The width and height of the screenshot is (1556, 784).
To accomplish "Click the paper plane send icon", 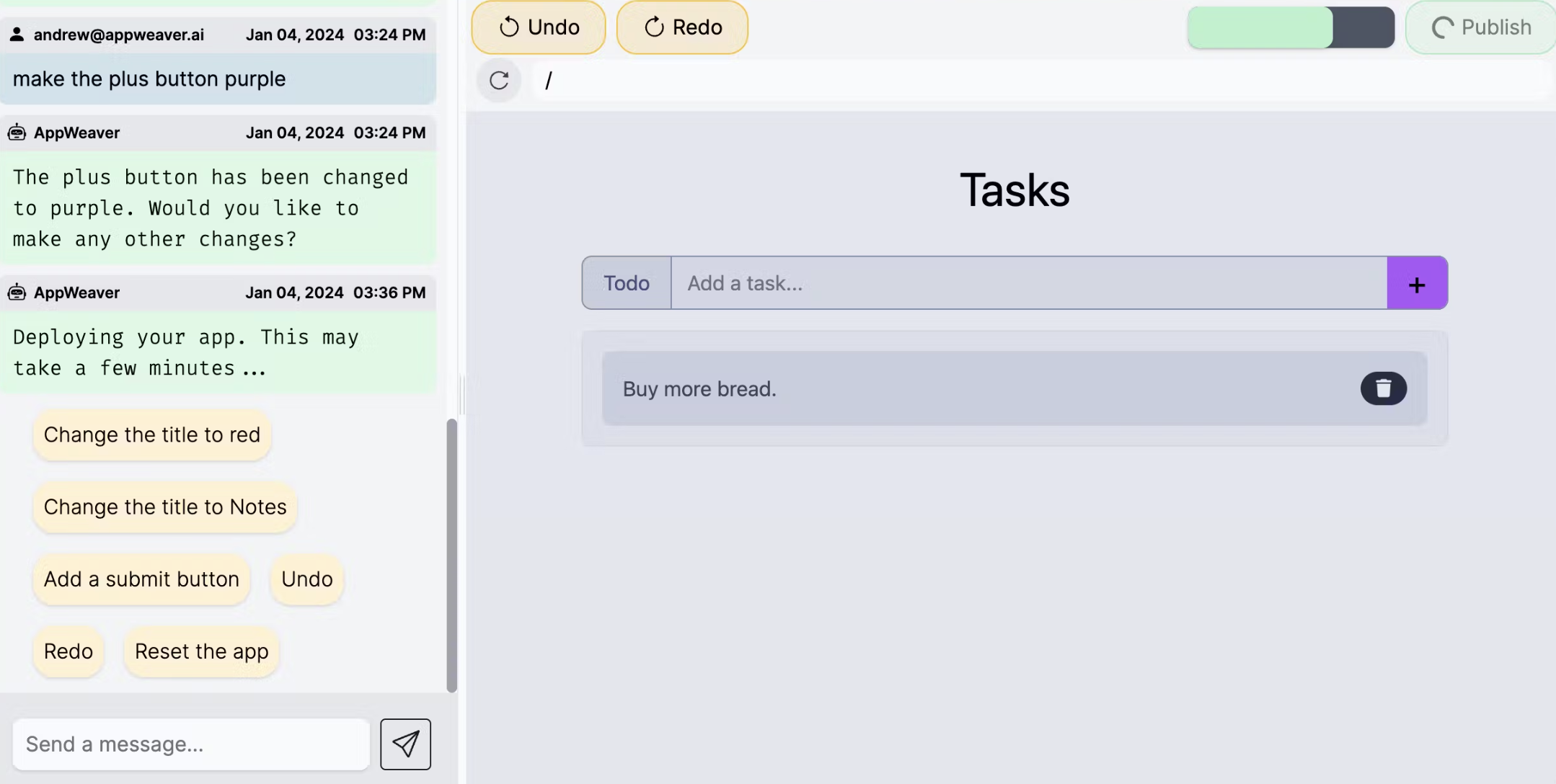I will [x=405, y=744].
